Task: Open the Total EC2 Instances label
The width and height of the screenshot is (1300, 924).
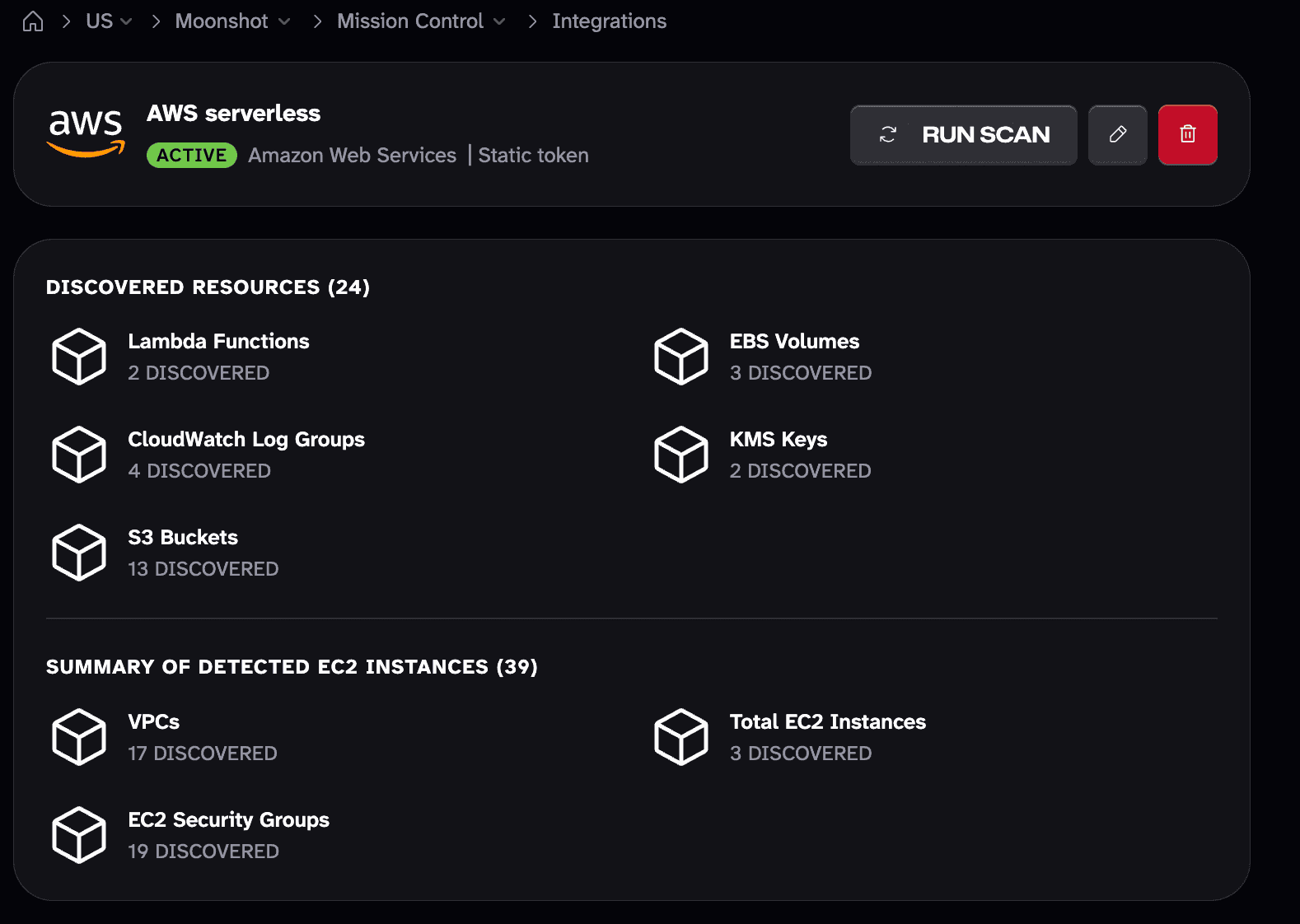Action: tap(828, 721)
